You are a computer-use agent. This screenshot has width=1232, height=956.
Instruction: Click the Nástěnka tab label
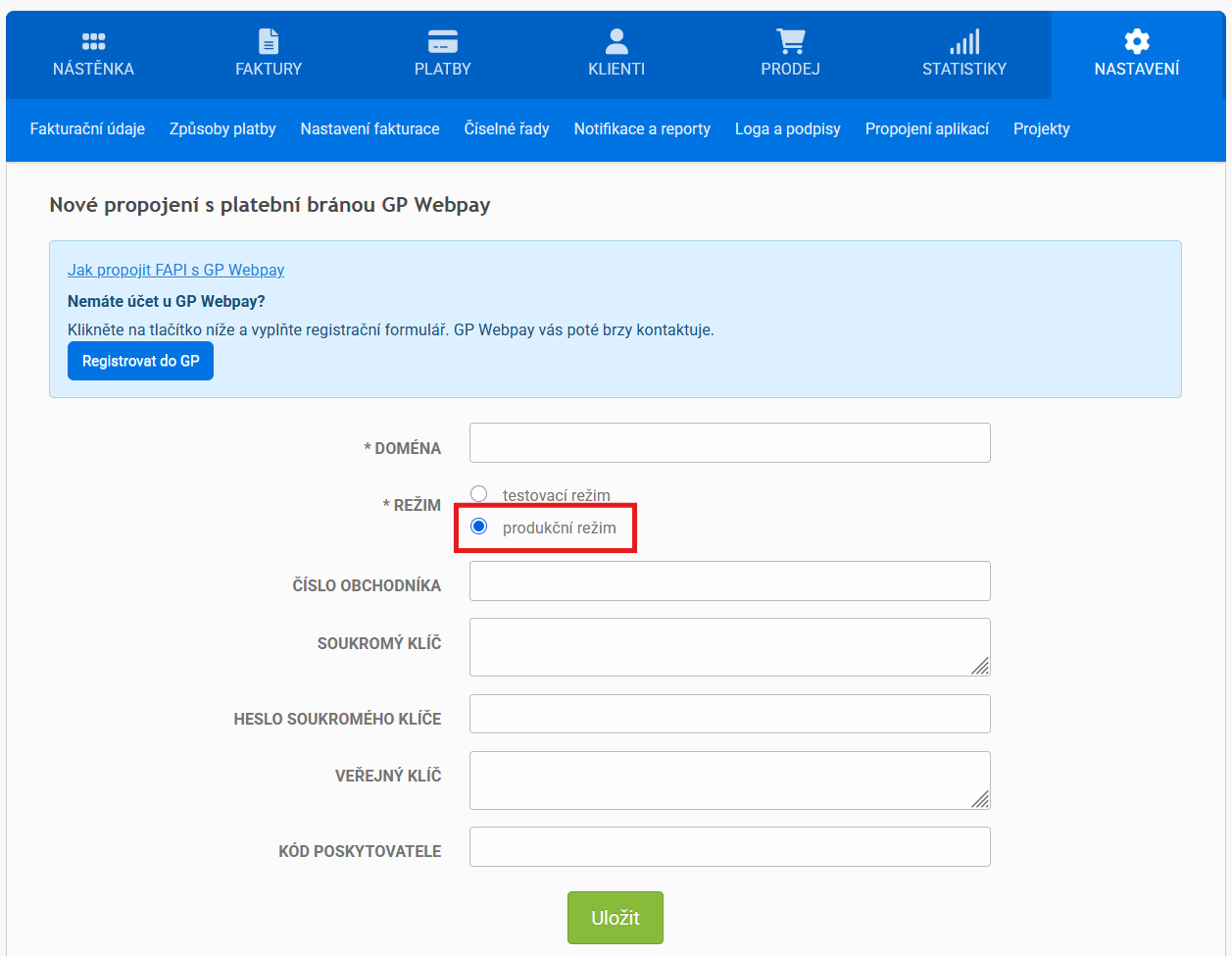(93, 70)
